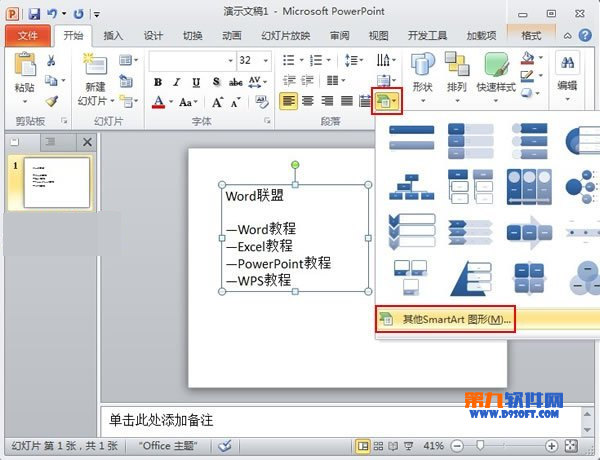Align text to the right
The image size is (600, 460).
click(327, 101)
